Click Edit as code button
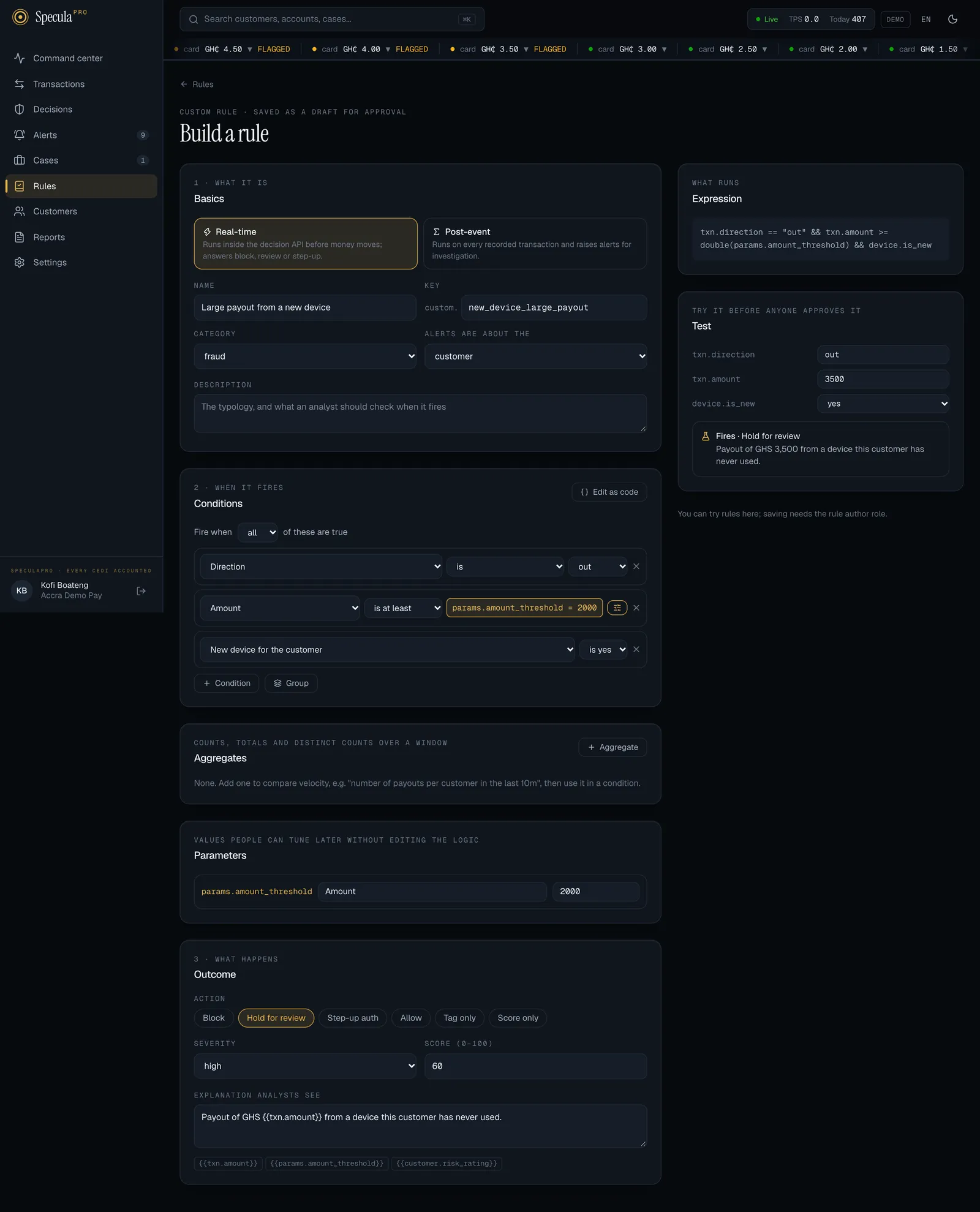The height and width of the screenshot is (1212, 980). pyautogui.click(x=609, y=492)
